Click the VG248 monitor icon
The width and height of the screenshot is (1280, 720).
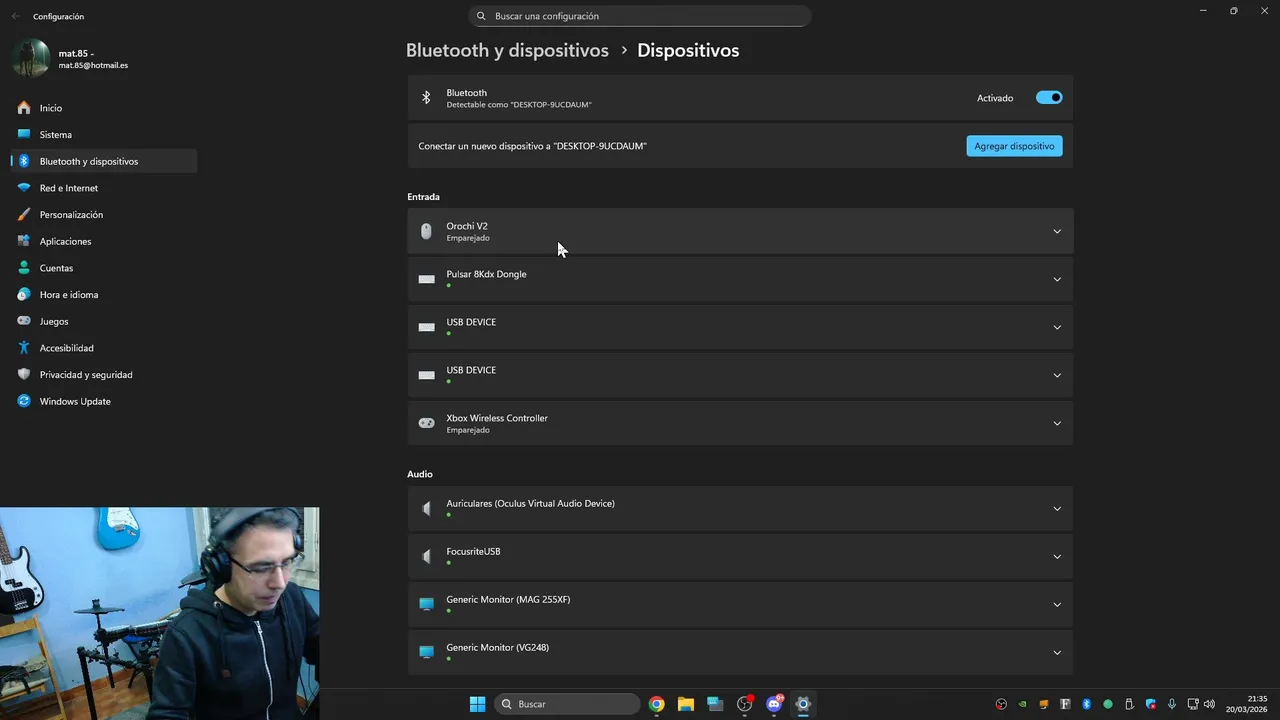coord(426,652)
